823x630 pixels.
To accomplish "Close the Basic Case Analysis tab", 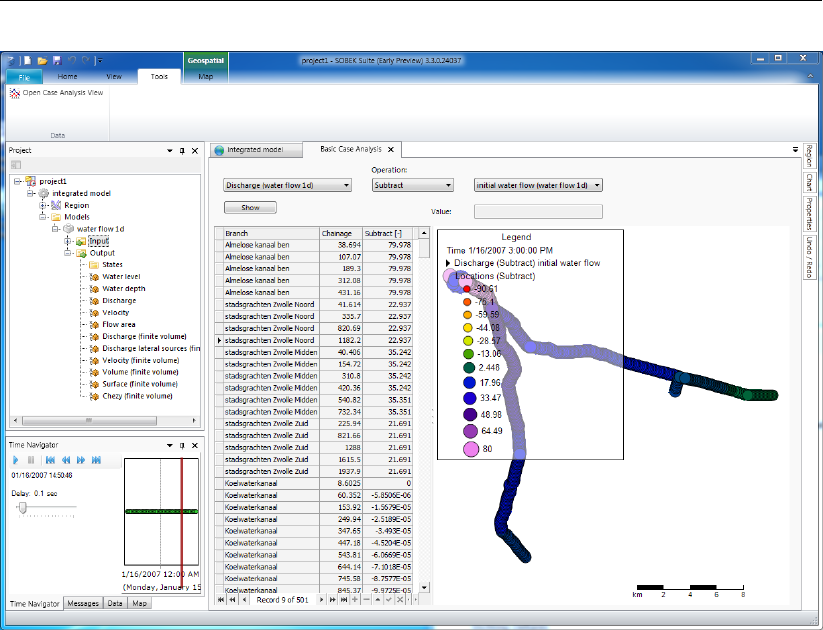I will (x=392, y=150).
